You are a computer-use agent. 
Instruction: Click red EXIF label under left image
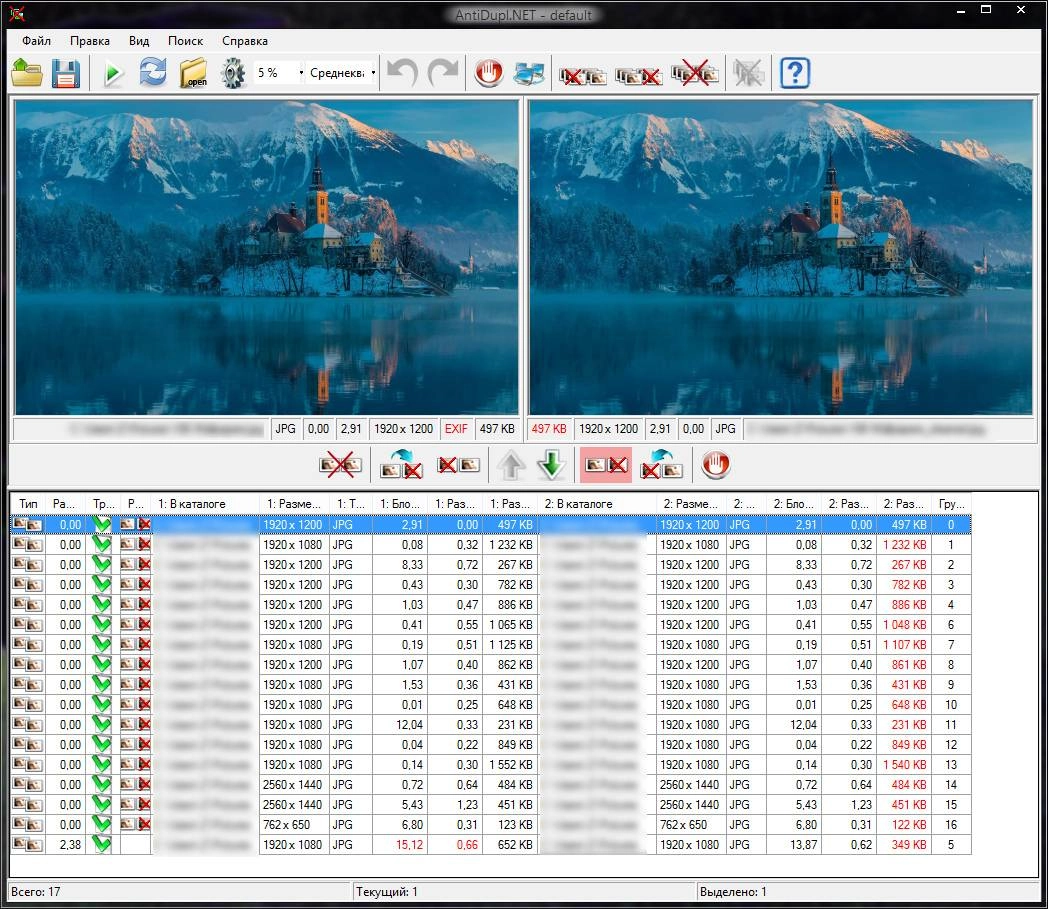[x=456, y=429]
